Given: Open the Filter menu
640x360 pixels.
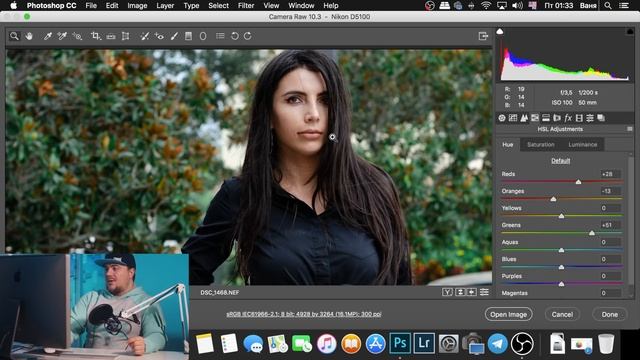Looking at the screenshot, I should tap(246, 6).
